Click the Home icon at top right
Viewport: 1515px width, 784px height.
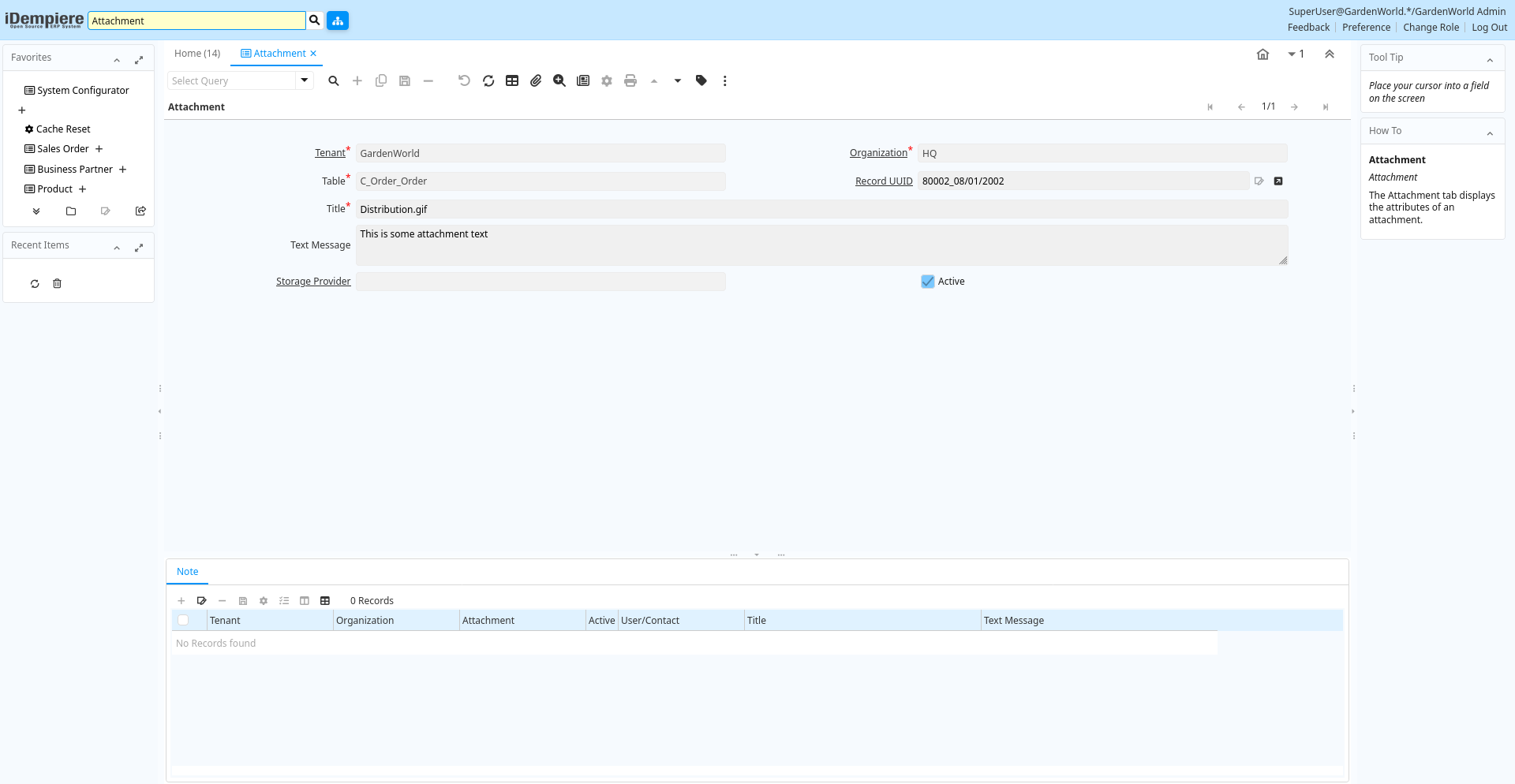[x=1262, y=54]
